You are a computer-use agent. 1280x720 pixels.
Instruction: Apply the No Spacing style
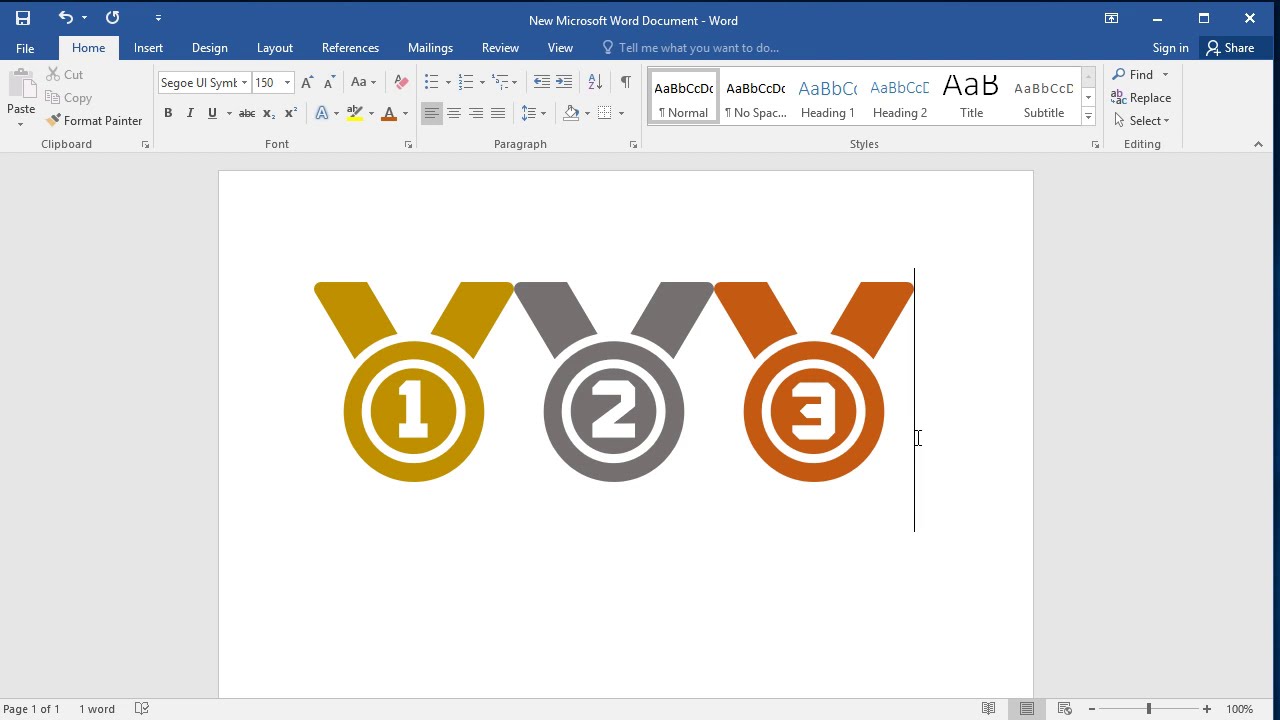coord(756,97)
